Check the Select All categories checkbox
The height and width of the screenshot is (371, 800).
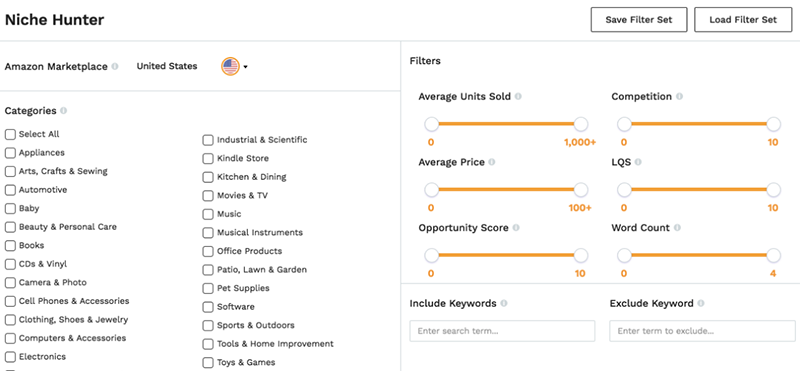[x=10, y=134]
